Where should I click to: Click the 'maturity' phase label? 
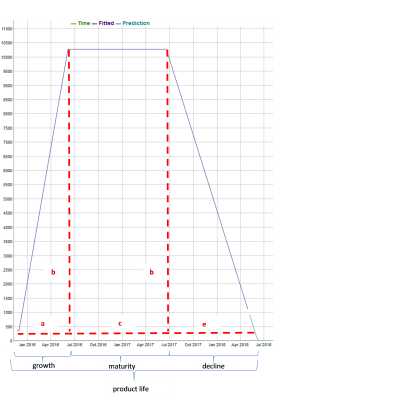pyautogui.click(x=122, y=366)
